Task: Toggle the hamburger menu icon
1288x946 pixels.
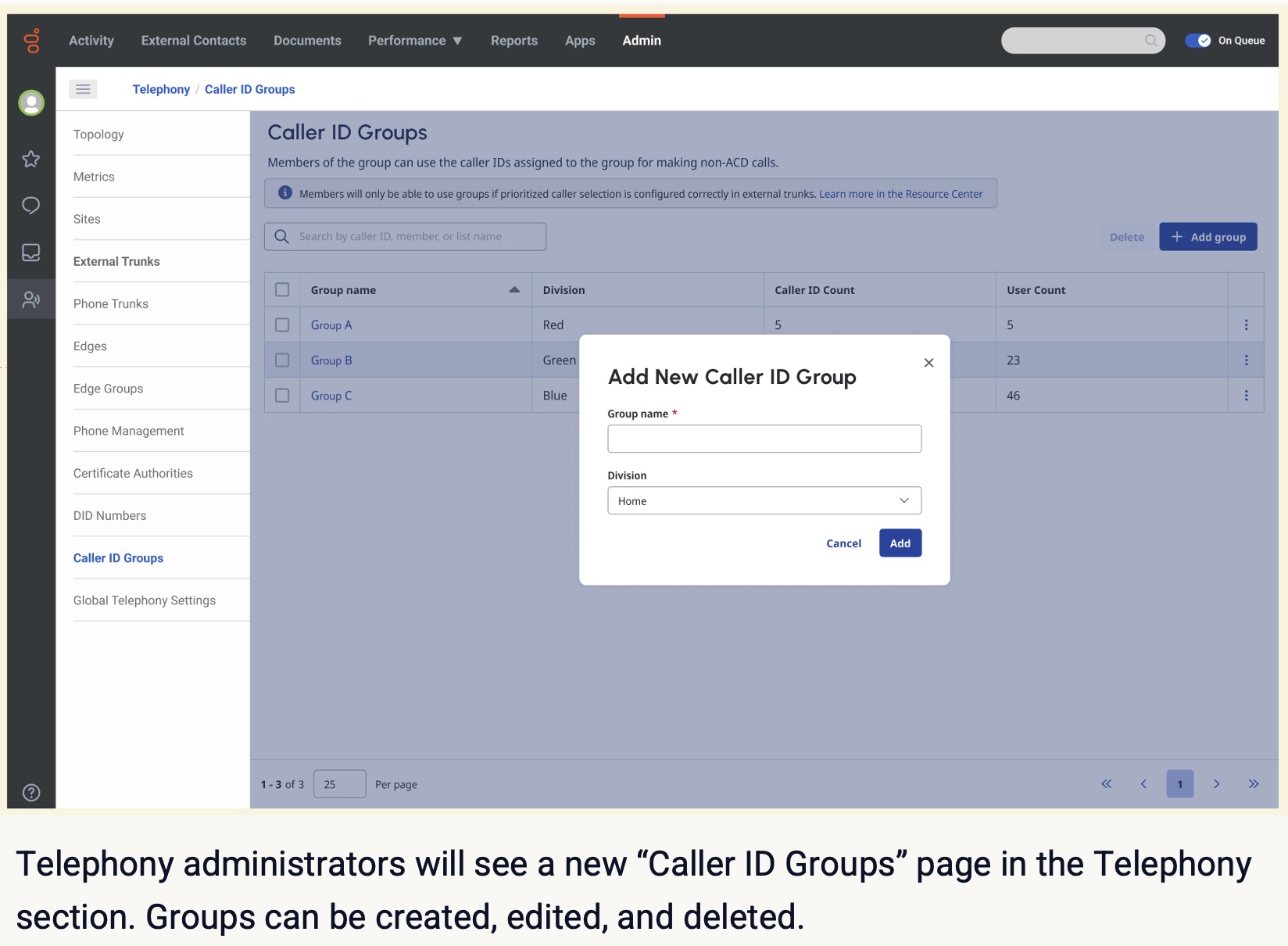Action: pos(83,89)
